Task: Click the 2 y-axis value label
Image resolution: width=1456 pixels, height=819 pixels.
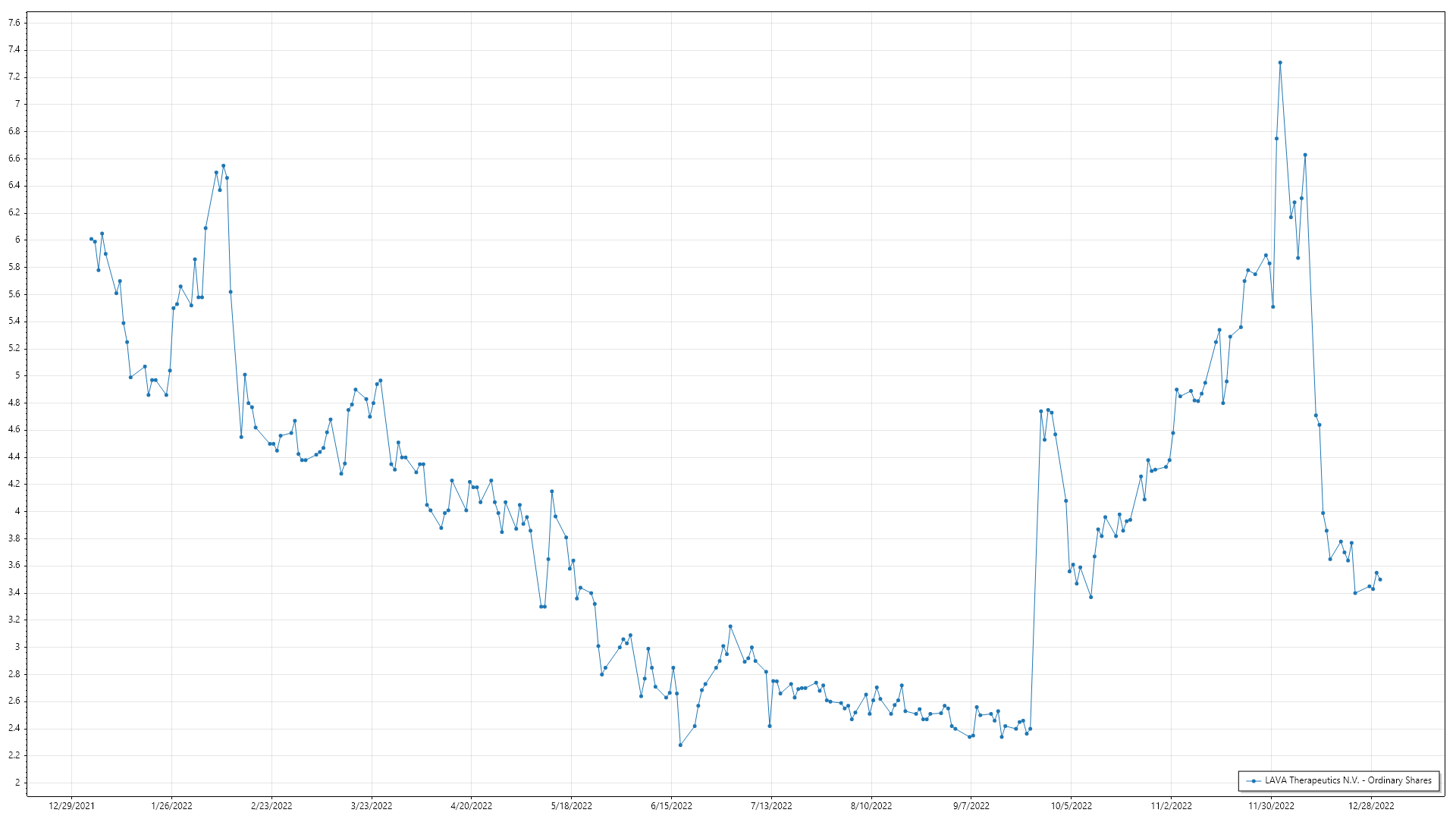Action: click(17, 783)
